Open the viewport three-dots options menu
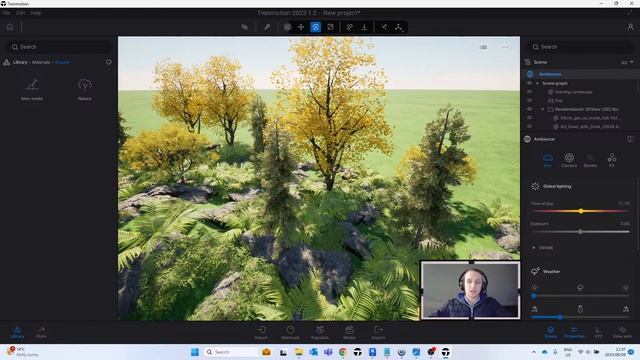 505,47
